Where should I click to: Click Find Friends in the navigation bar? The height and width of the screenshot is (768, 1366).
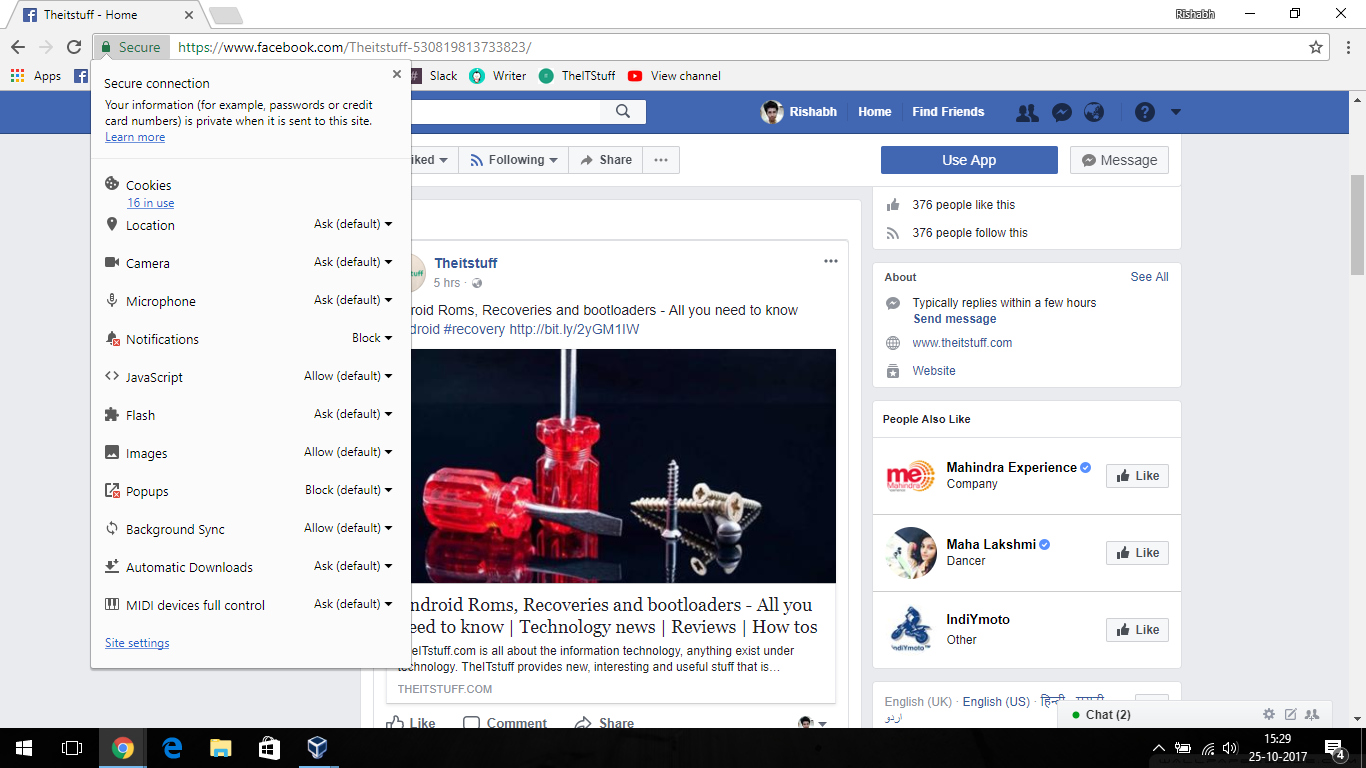(947, 112)
